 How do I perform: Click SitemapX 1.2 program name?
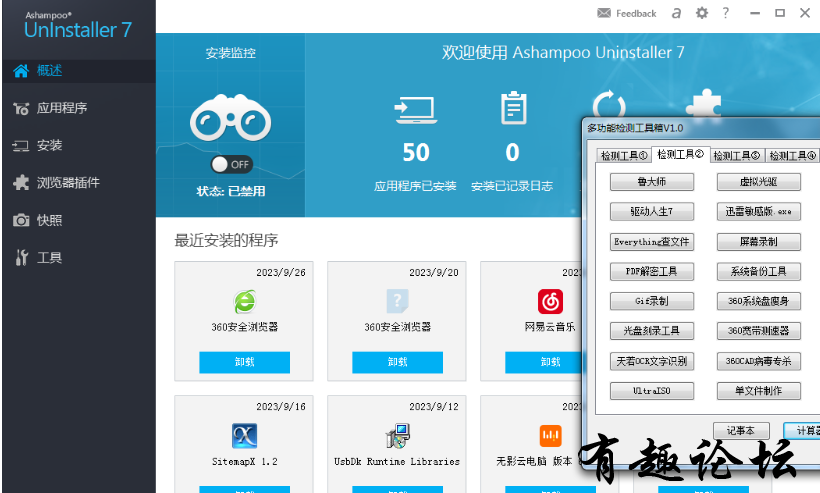245,462
